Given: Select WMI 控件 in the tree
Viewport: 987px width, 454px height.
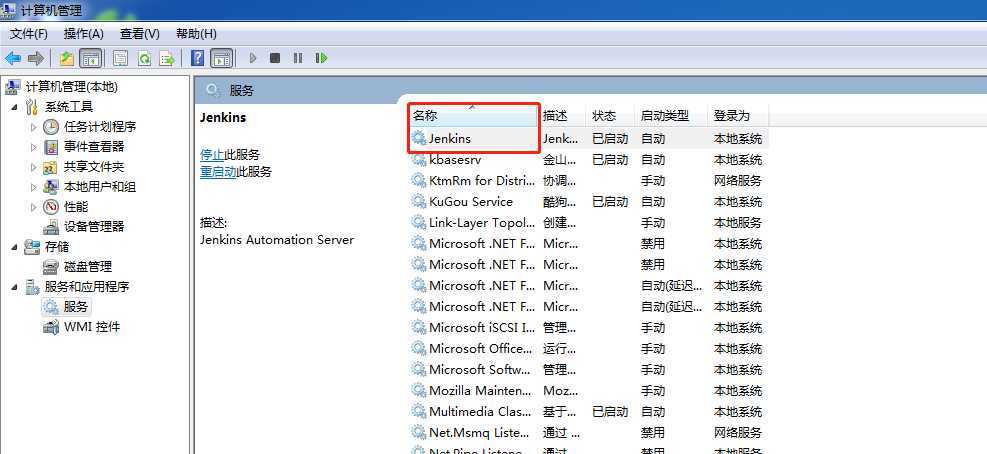Looking at the screenshot, I should click(x=92, y=327).
